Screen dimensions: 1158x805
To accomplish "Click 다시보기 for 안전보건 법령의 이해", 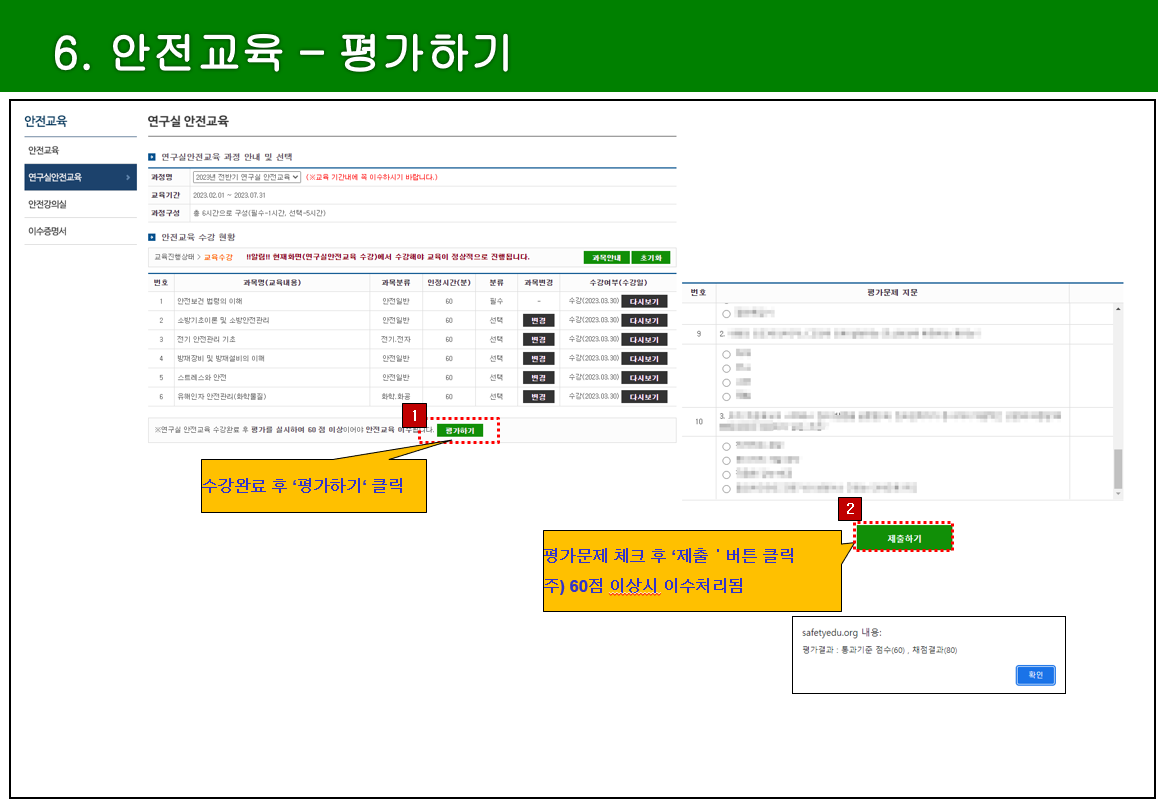I will [x=644, y=301].
